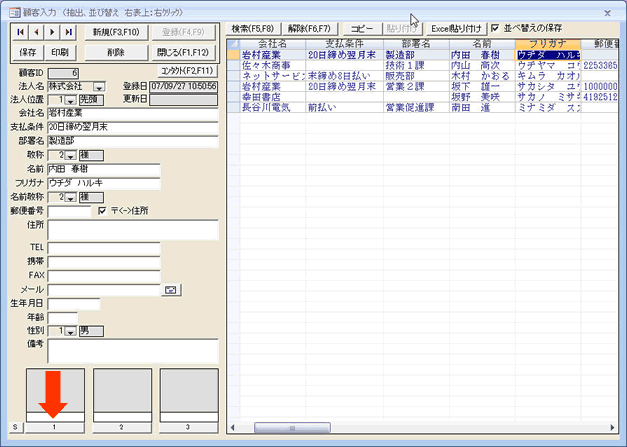Click the 新規(F3,F10) button
627x447 pixels.
coord(116,32)
